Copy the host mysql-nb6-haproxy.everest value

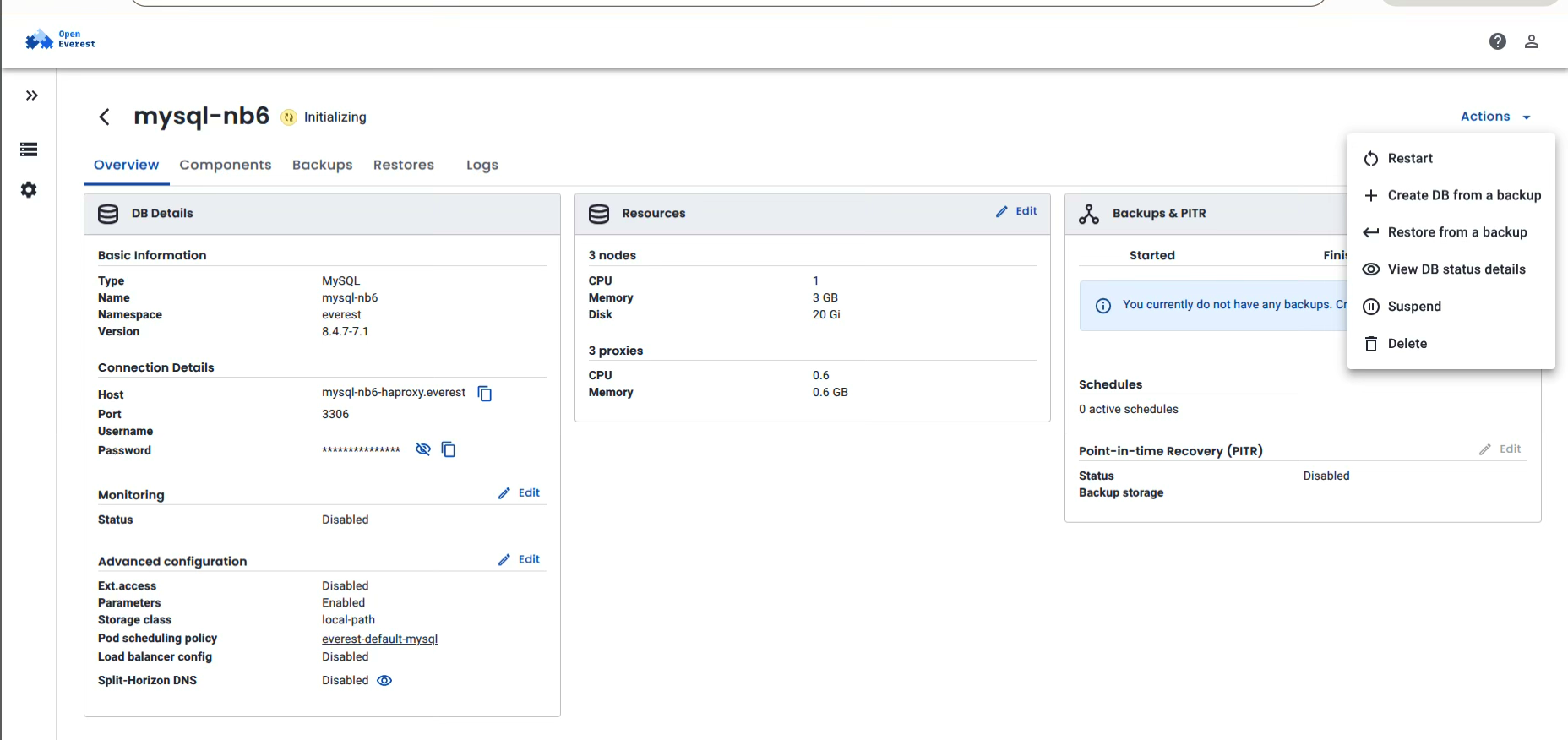(485, 394)
